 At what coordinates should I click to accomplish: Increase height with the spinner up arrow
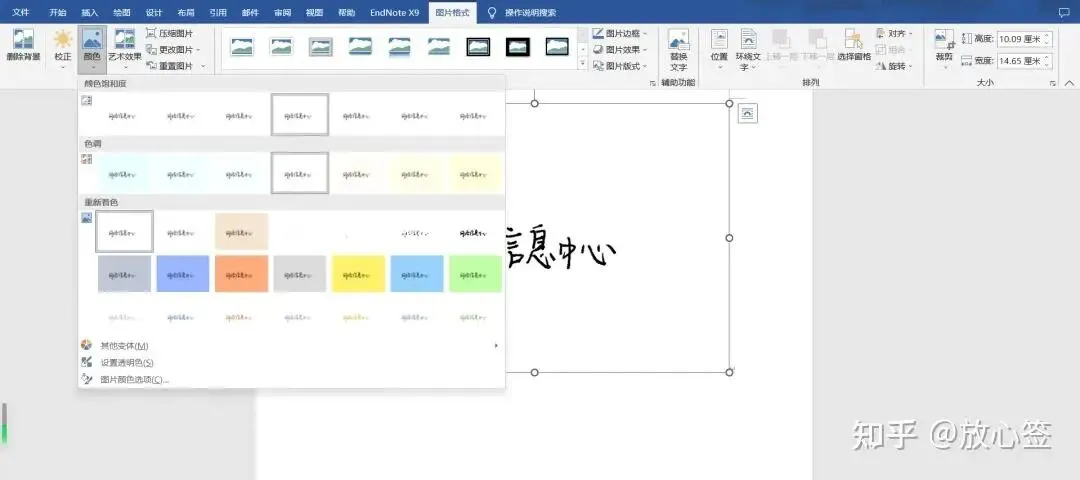1048,36
